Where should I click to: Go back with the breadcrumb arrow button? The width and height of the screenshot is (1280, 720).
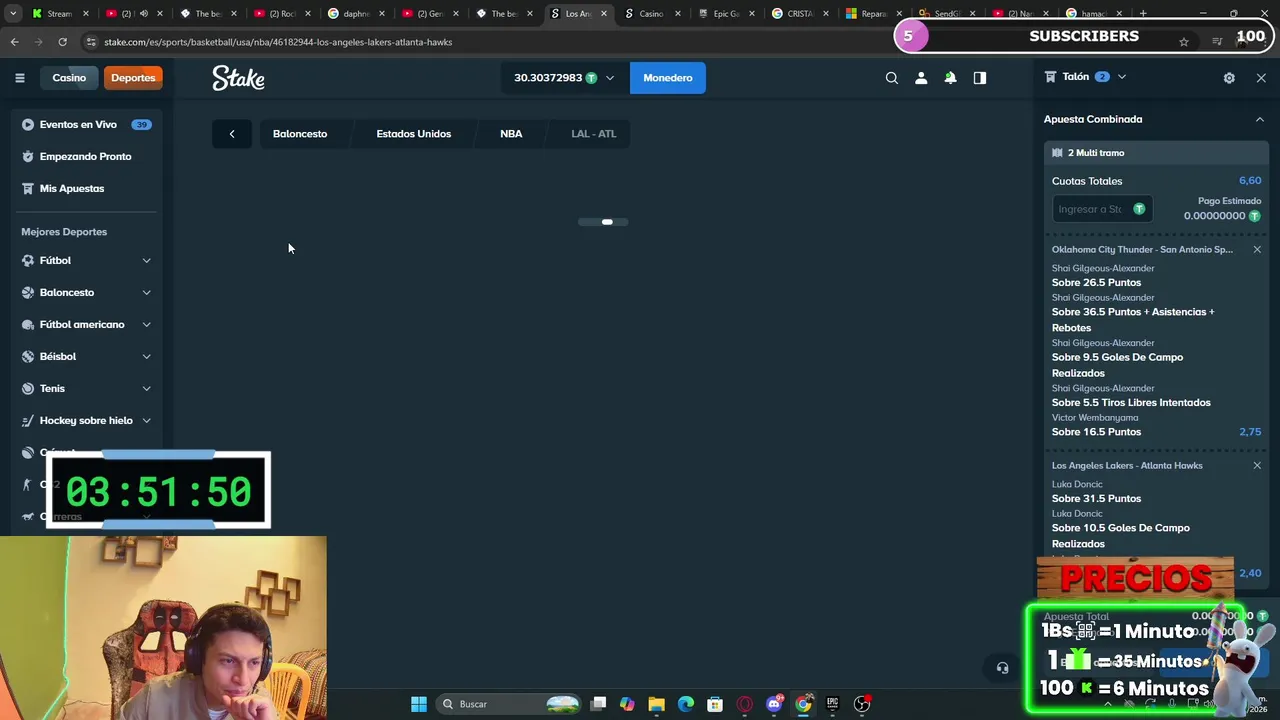tap(232, 134)
